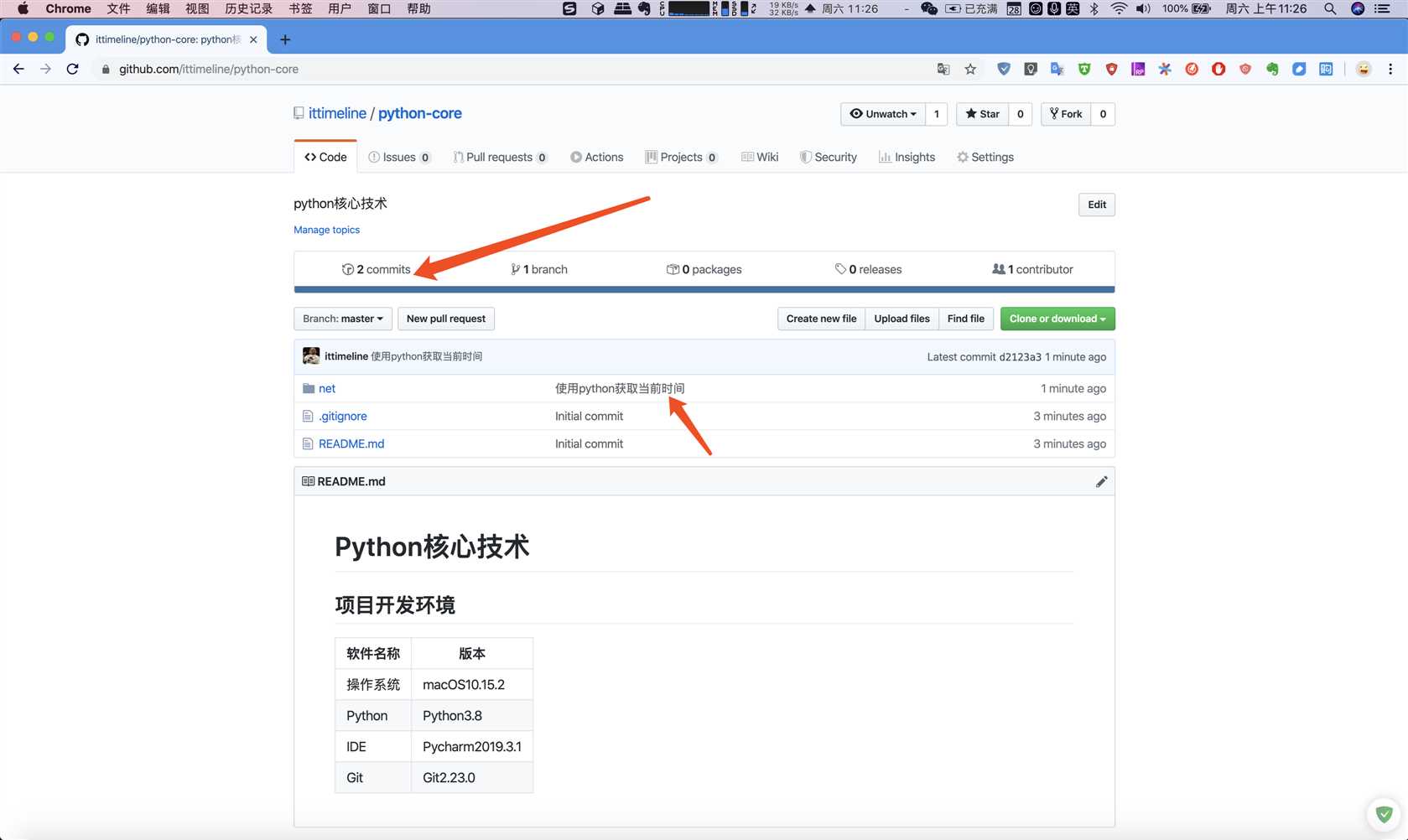
Task: Click New pull request button
Action: pyautogui.click(x=446, y=319)
